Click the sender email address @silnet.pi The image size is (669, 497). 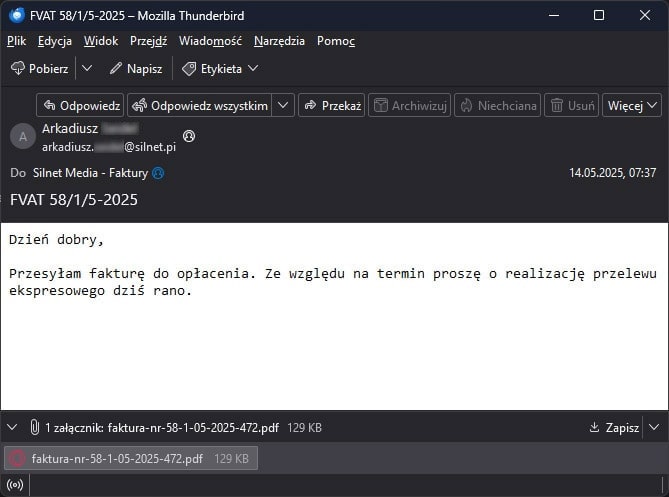(109, 147)
